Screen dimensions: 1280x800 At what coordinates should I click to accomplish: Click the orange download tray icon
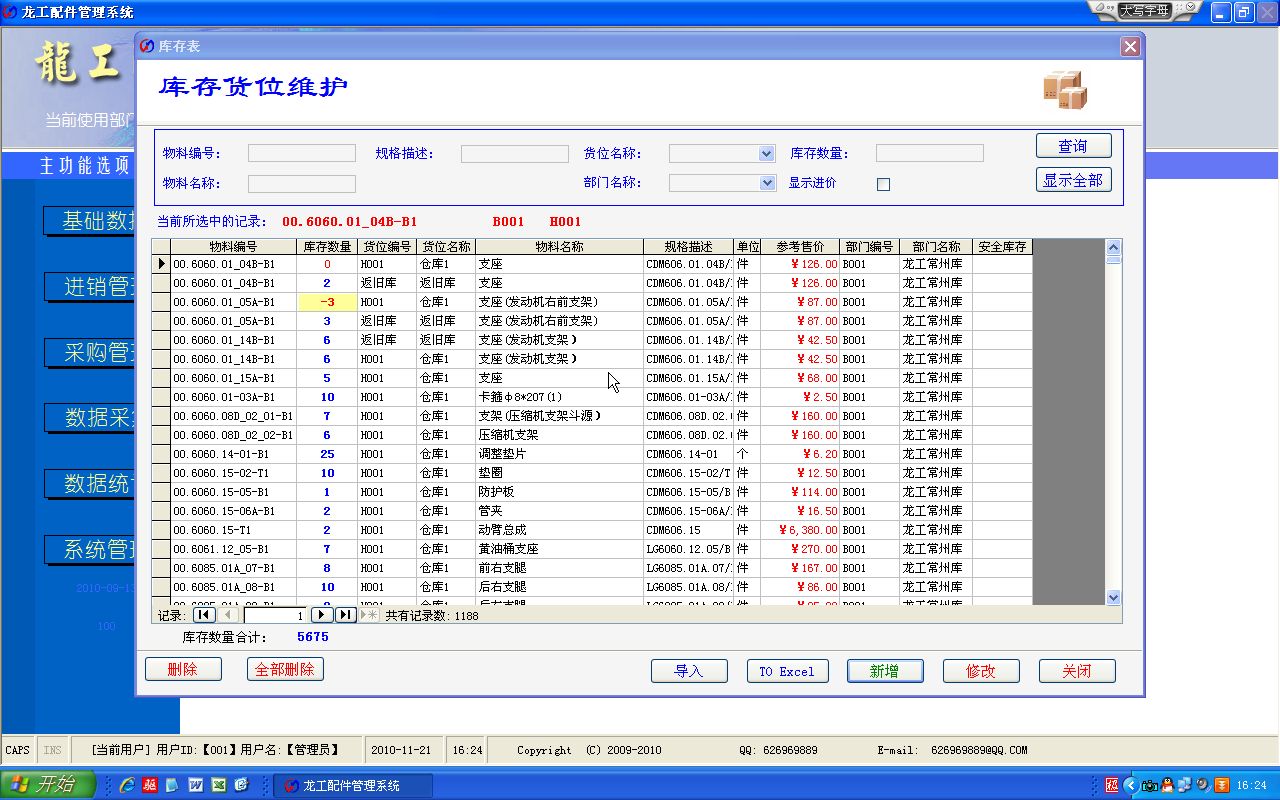[x=1220, y=785]
